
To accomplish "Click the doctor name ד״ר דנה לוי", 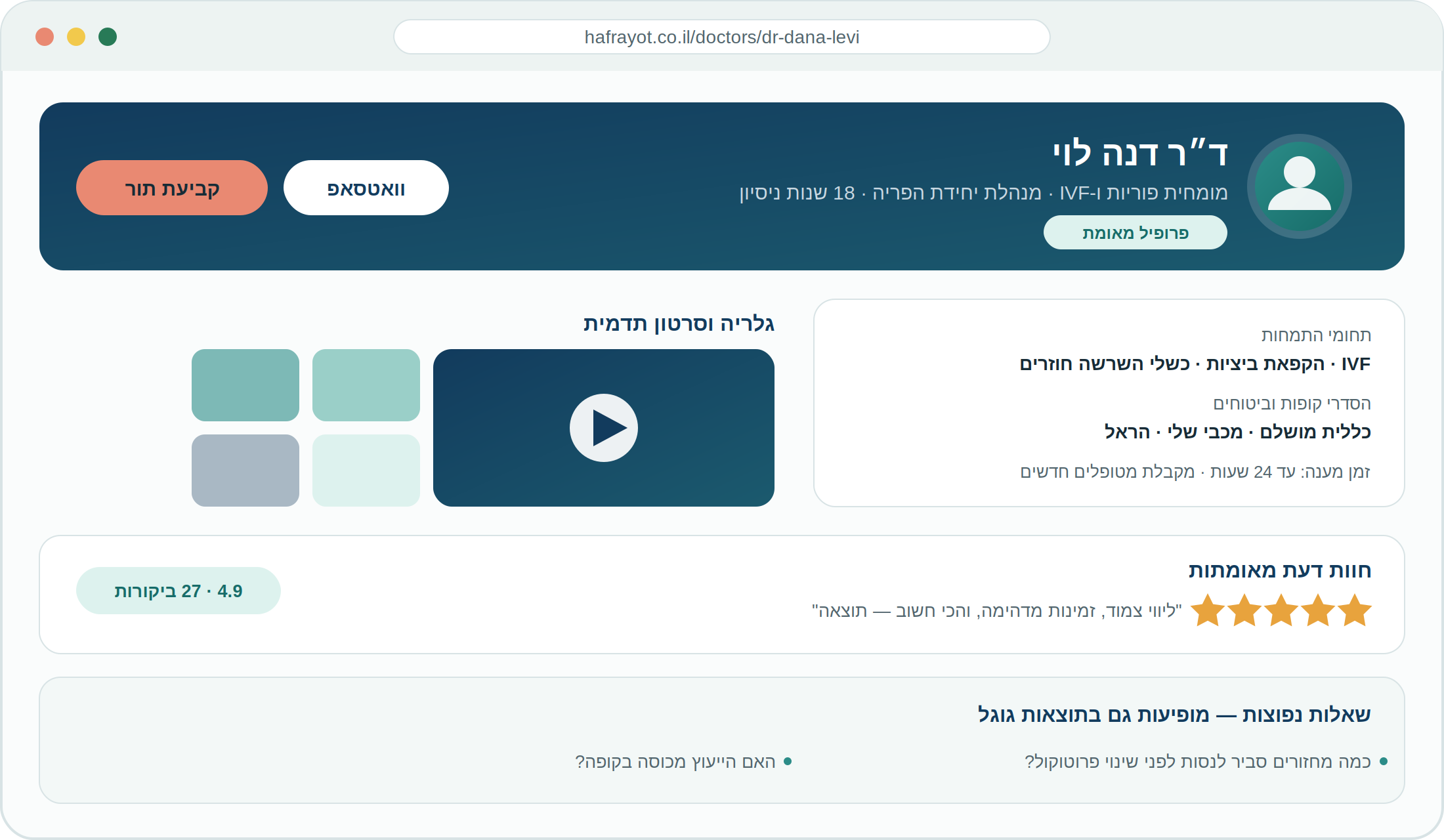I will (x=1140, y=154).
